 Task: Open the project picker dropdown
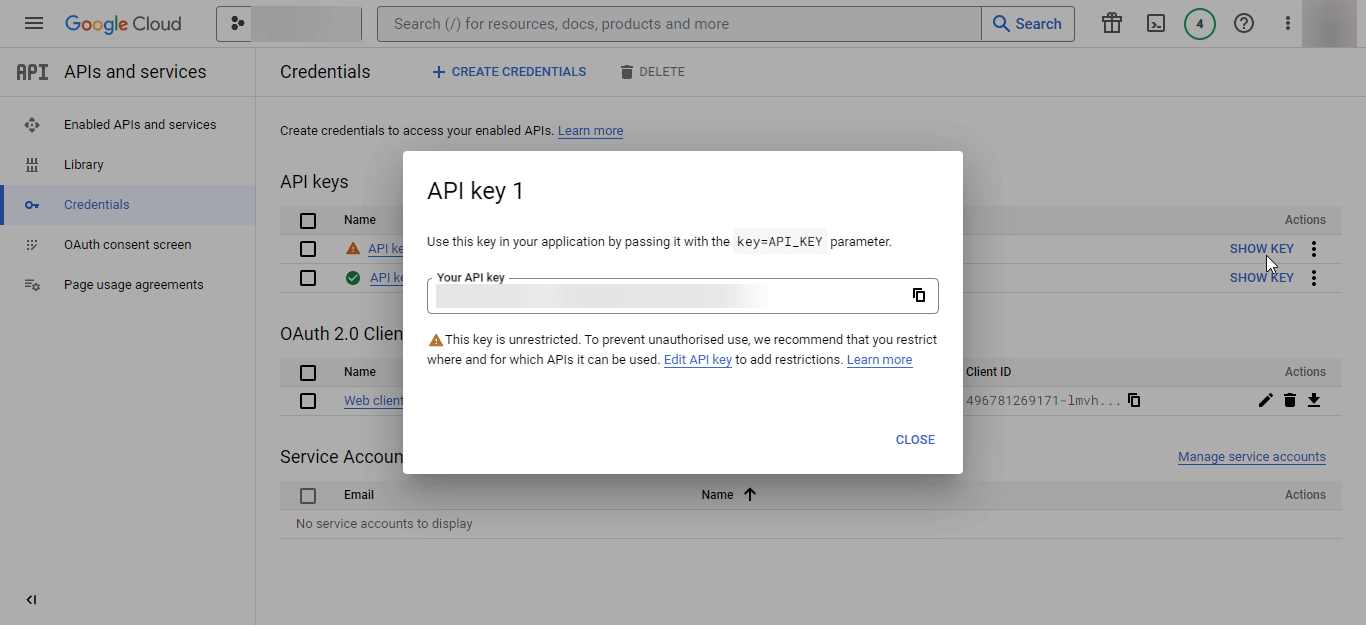point(290,23)
